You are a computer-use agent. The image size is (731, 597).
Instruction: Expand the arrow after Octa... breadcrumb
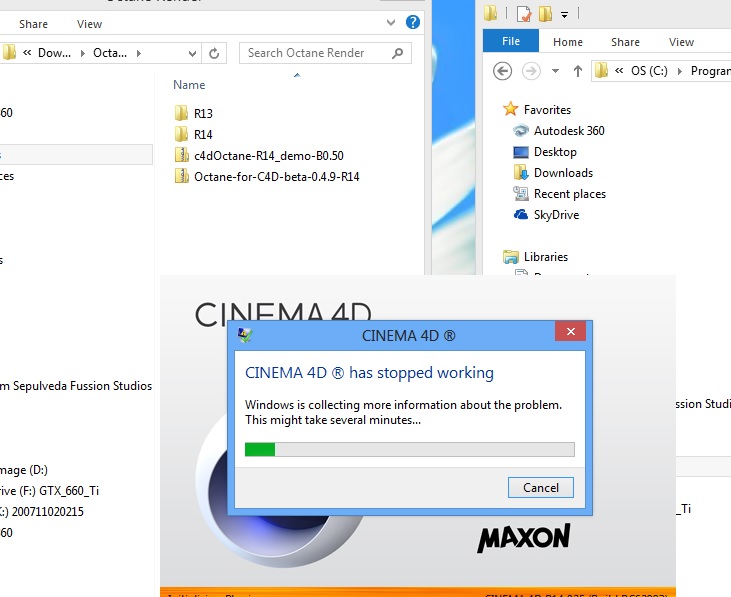tap(138, 53)
